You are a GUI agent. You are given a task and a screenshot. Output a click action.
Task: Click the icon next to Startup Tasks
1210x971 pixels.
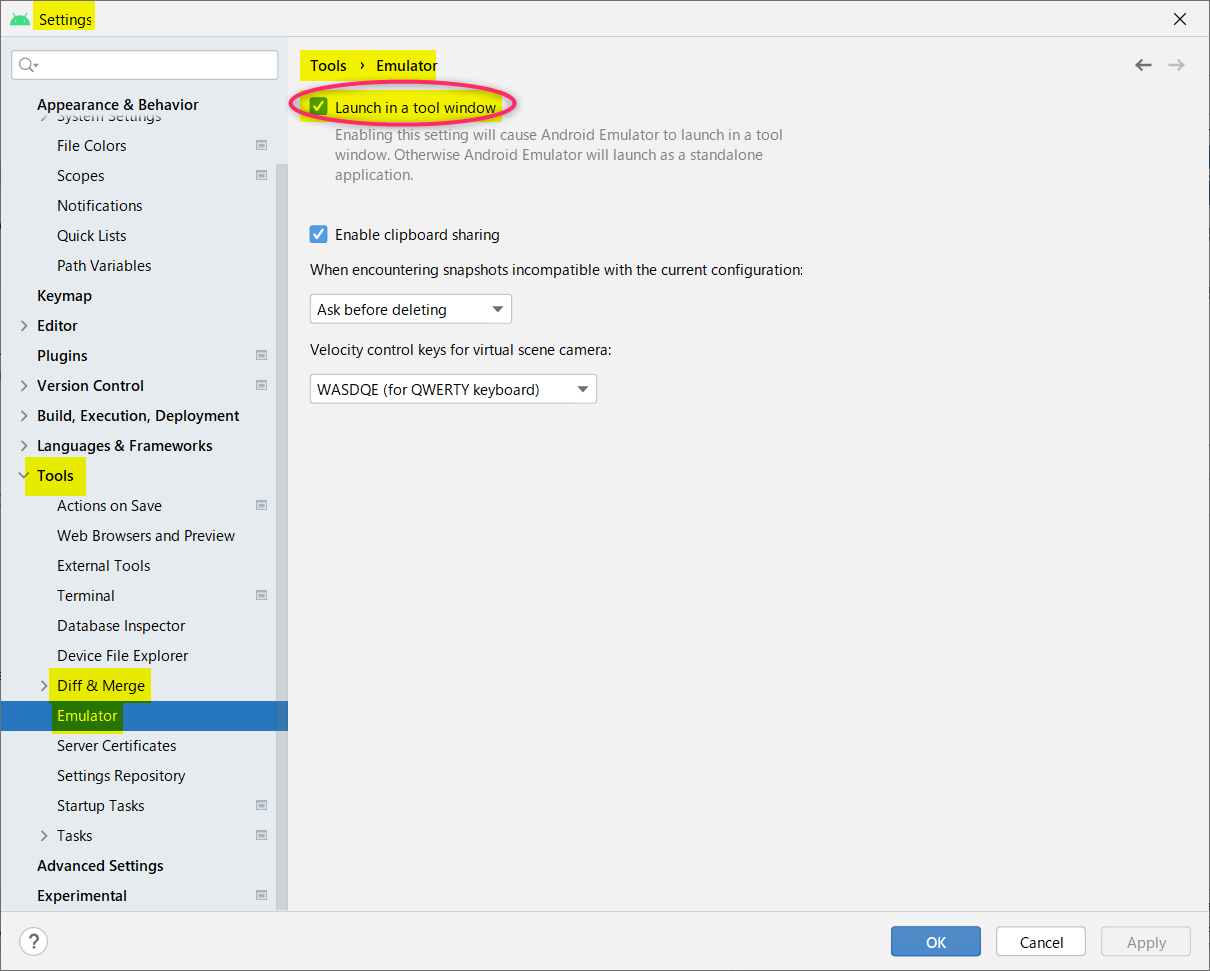pyautogui.click(x=261, y=805)
